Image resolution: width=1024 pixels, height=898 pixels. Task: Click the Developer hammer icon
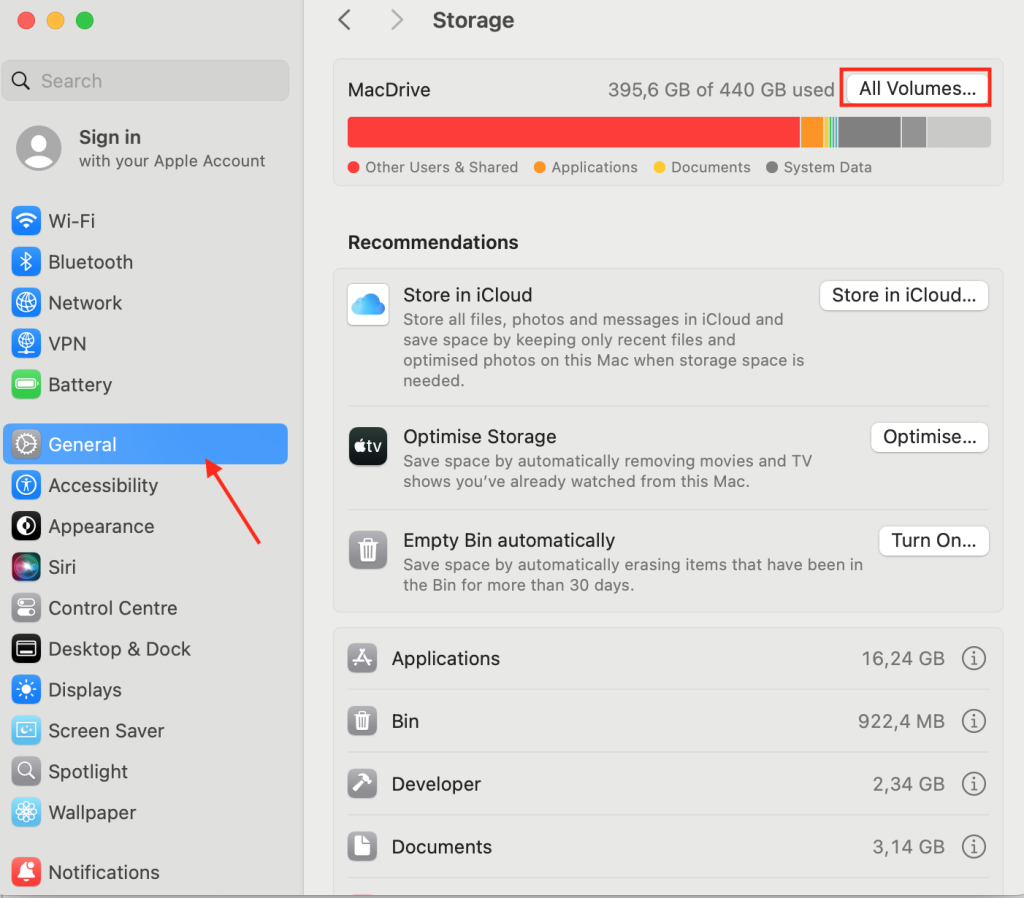tap(362, 784)
